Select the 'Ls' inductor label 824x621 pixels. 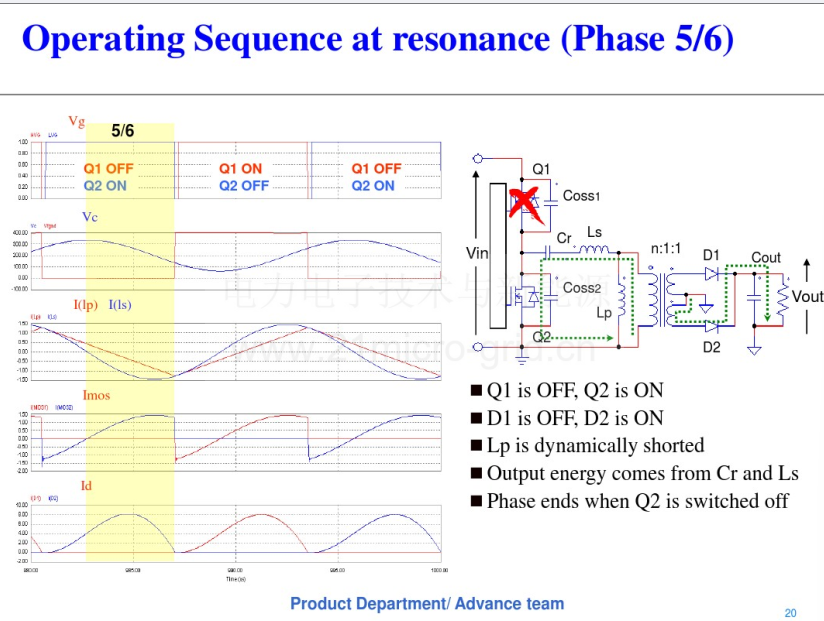click(594, 232)
